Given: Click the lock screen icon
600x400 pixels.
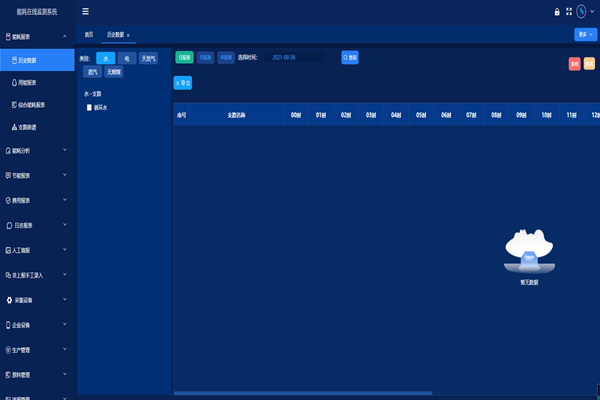Looking at the screenshot, I should [557, 12].
